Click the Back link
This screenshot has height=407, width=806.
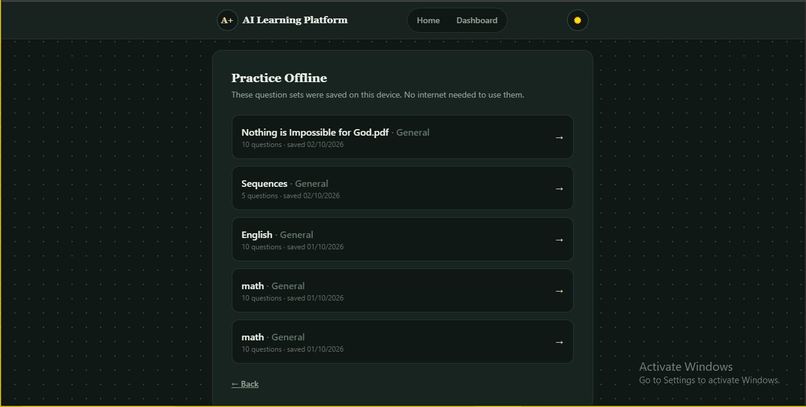click(x=245, y=384)
